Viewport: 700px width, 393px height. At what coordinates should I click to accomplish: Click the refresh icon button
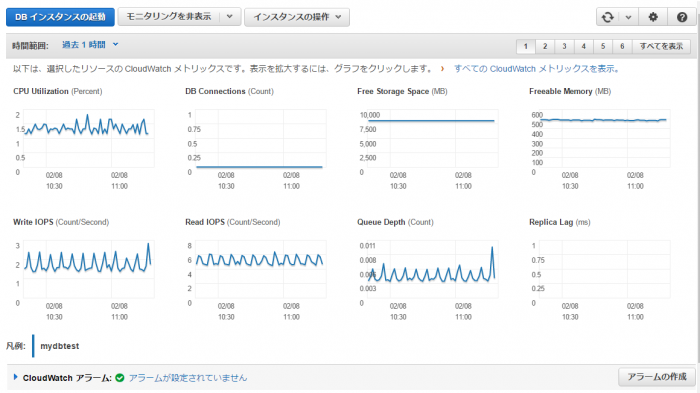pyautogui.click(x=608, y=17)
